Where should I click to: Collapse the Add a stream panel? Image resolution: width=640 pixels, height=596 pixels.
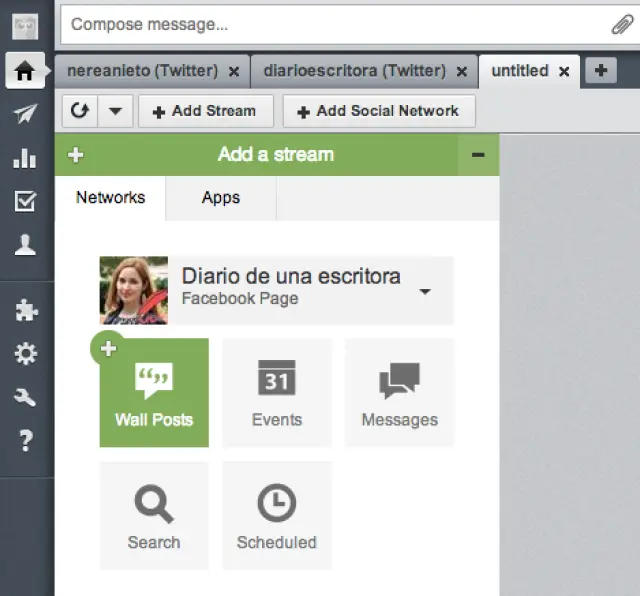478,155
